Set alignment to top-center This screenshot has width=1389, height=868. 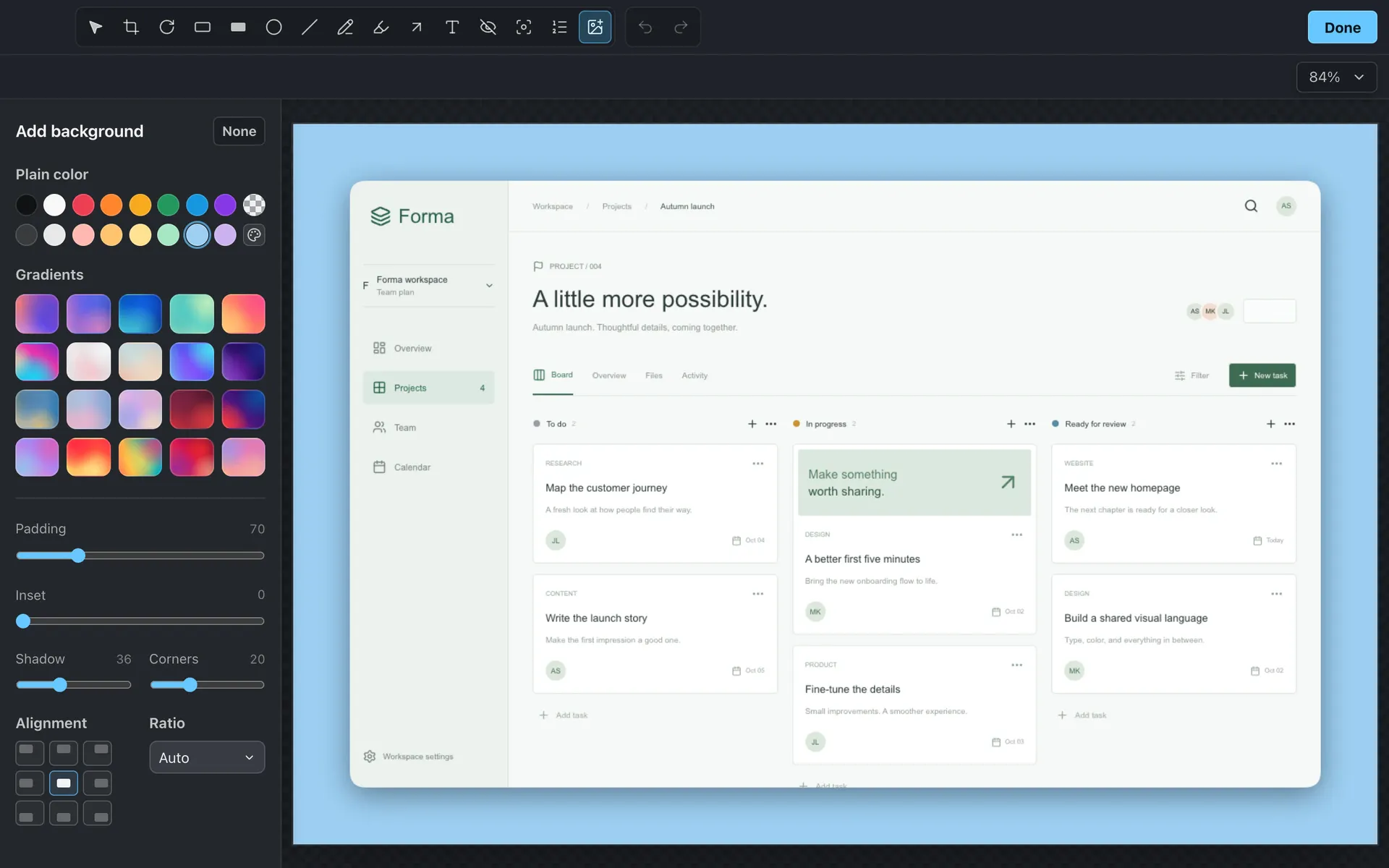tap(64, 753)
